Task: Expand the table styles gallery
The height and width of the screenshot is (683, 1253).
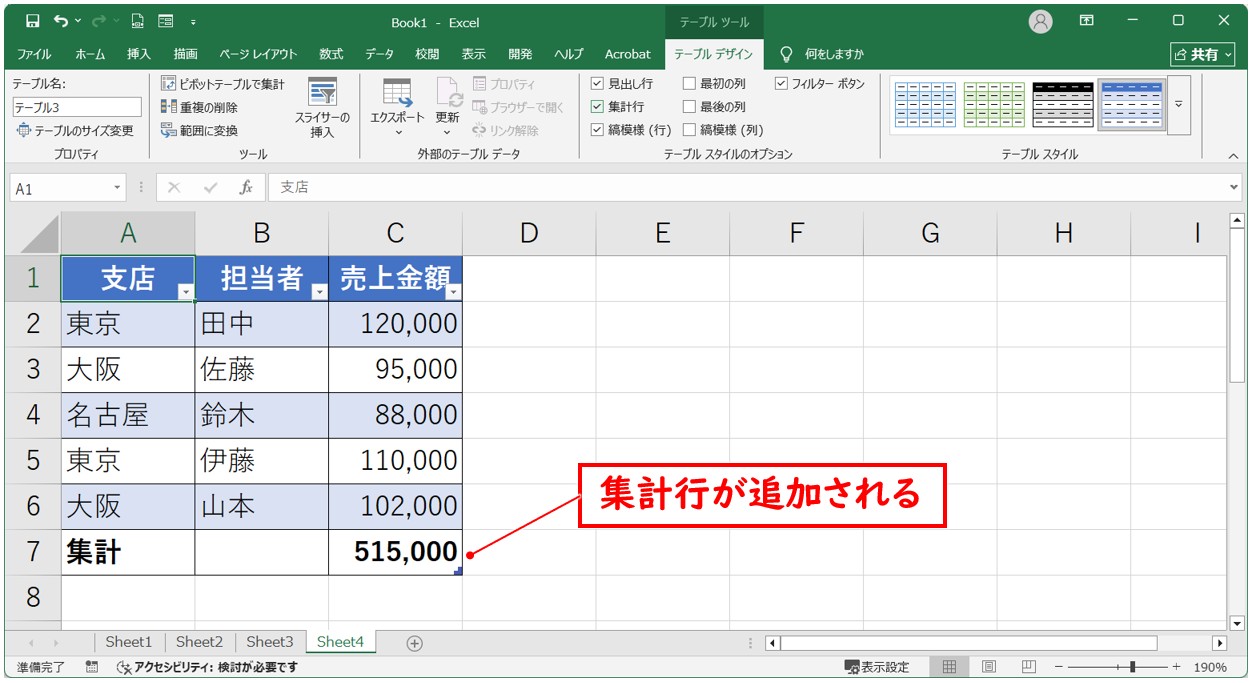Action: pos(1179,105)
